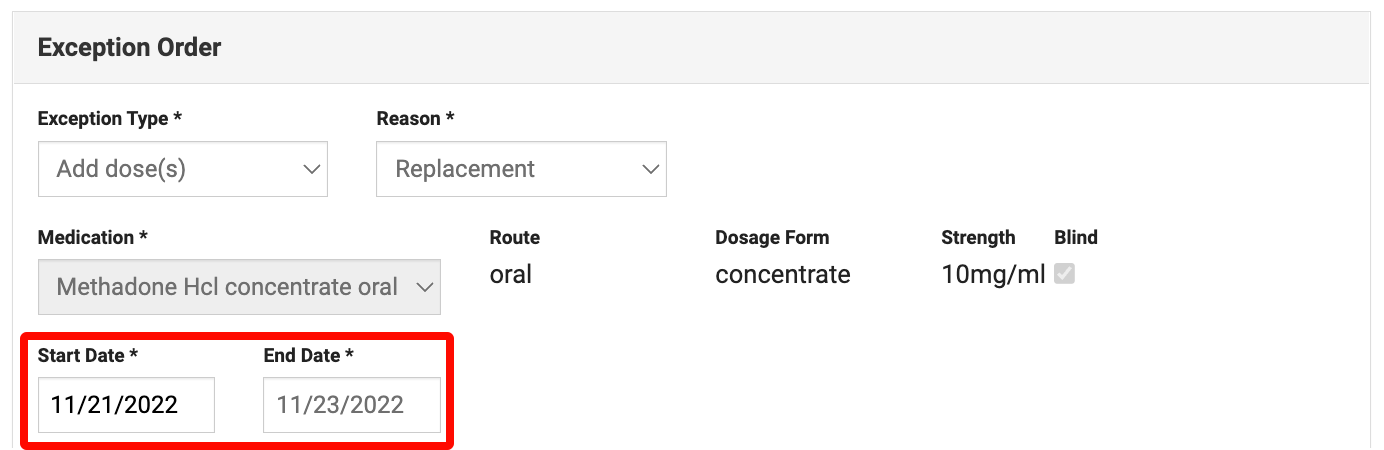Toggle the Blind checkbox
This screenshot has width=1384, height=450.
pos(1065,274)
